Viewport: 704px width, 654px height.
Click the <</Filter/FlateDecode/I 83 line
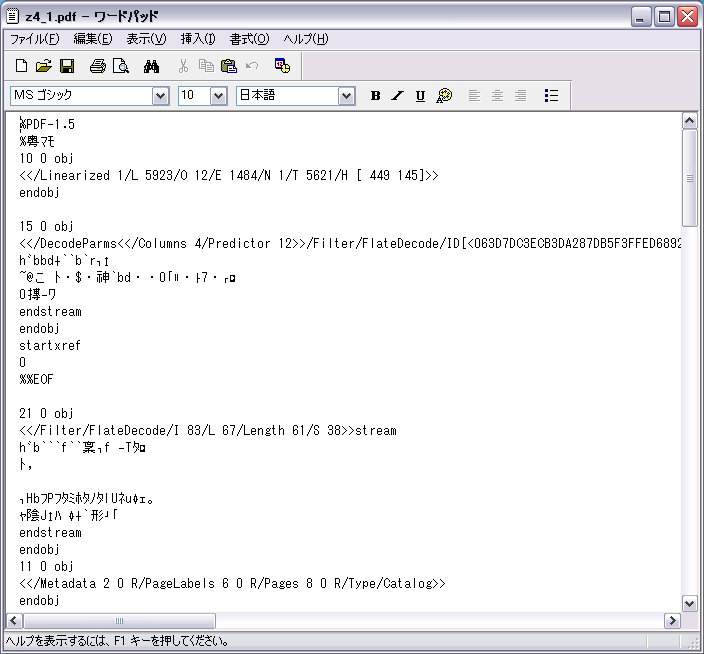pos(208,431)
